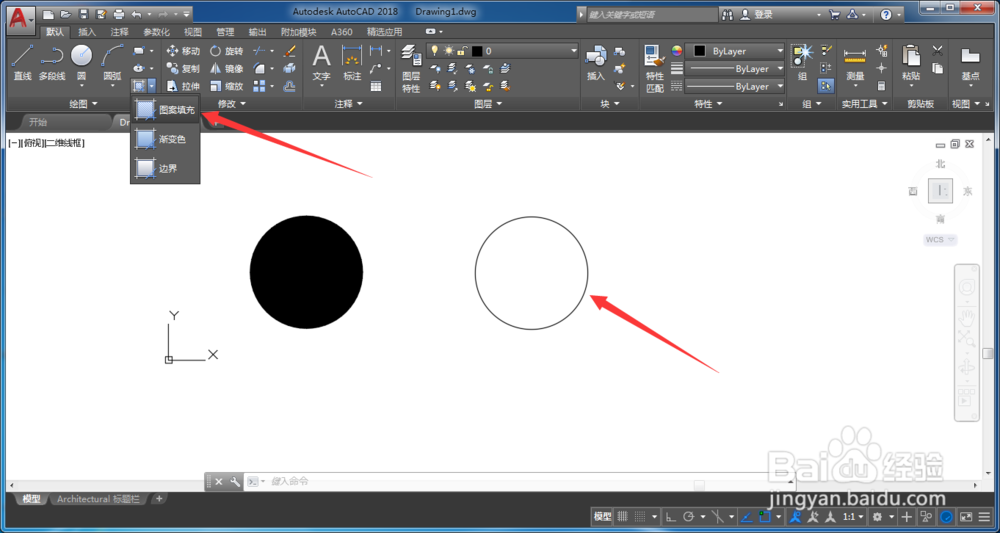1000x533 pixels.
Task: Click the 拉伸 stretch tool
Action: pos(183,86)
